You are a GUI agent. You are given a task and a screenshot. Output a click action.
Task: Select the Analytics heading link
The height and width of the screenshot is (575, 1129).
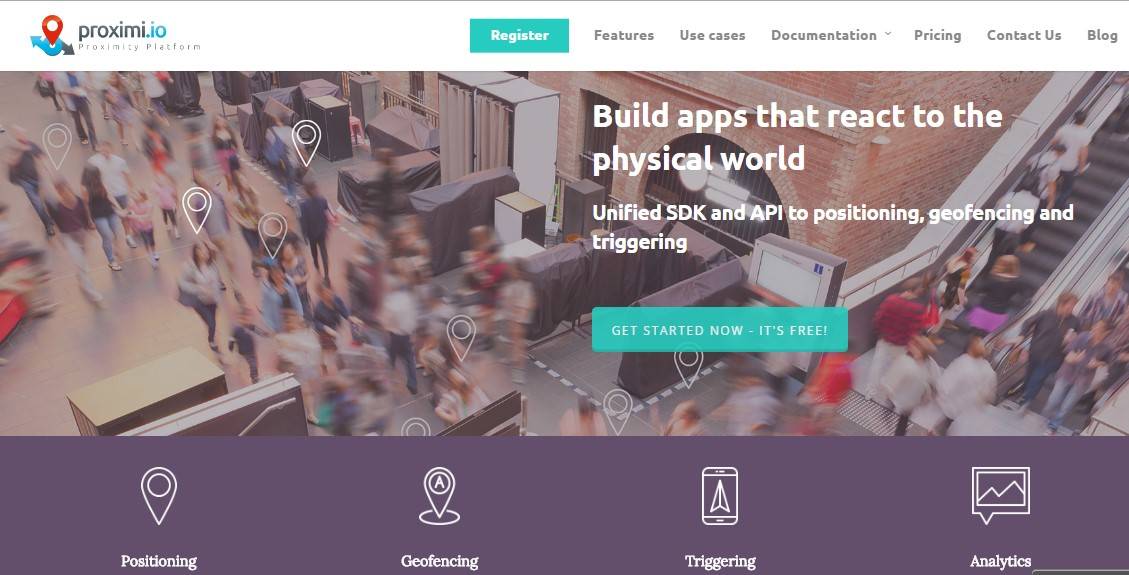1000,561
